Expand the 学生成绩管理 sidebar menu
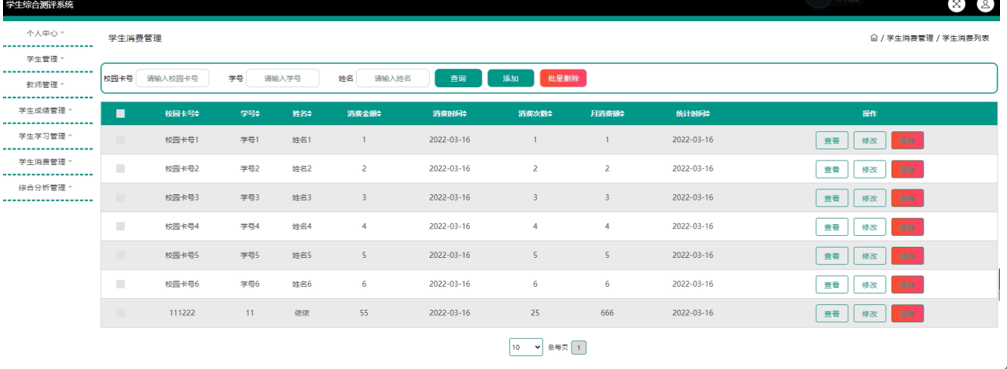The height and width of the screenshot is (369, 1007). (46, 110)
